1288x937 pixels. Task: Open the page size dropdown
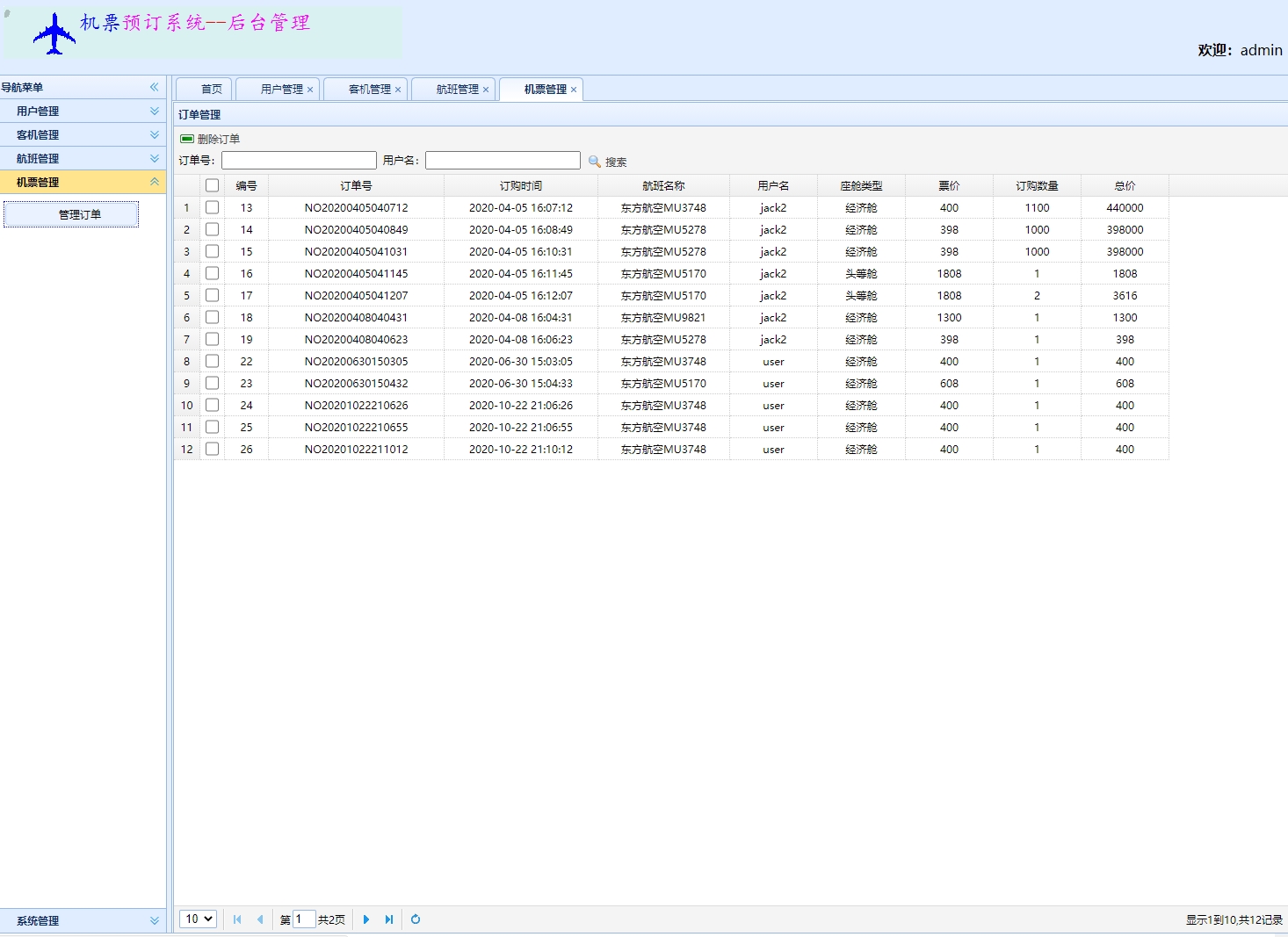(x=198, y=919)
